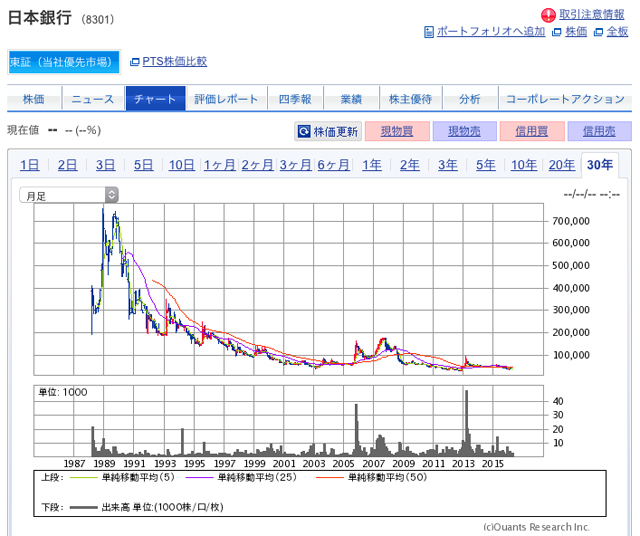Click the window icon before PTS株価比較
Image resolution: width=640 pixels, height=536 pixels.
pyautogui.click(x=135, y=62)
